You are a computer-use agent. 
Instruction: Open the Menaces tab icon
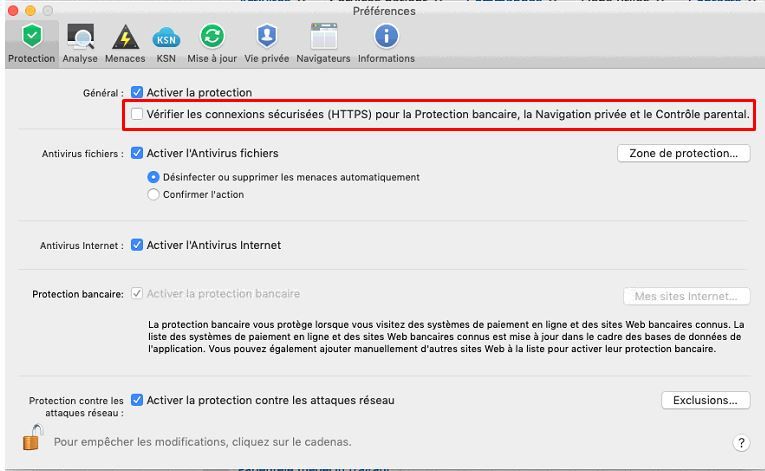[x=125, y=37]
